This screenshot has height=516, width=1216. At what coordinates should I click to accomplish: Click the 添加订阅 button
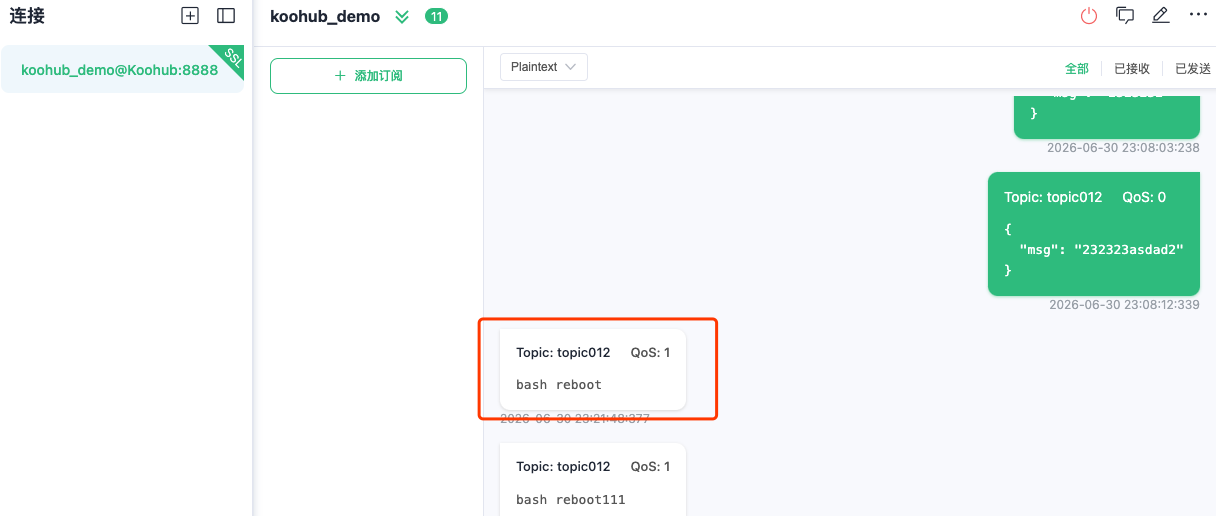(368, 76)
